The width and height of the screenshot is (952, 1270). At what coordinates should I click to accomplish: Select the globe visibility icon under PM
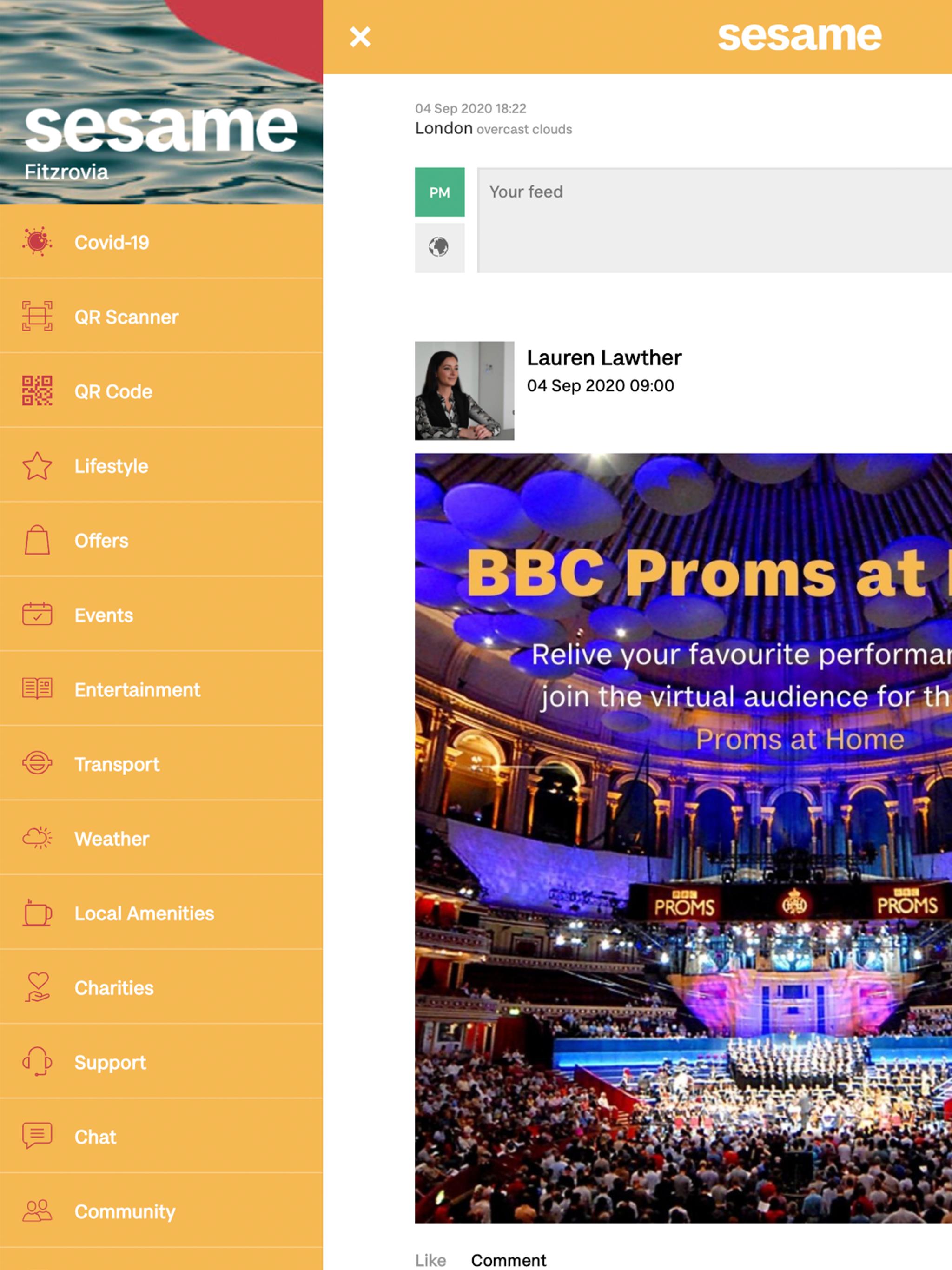click(439, 247)
